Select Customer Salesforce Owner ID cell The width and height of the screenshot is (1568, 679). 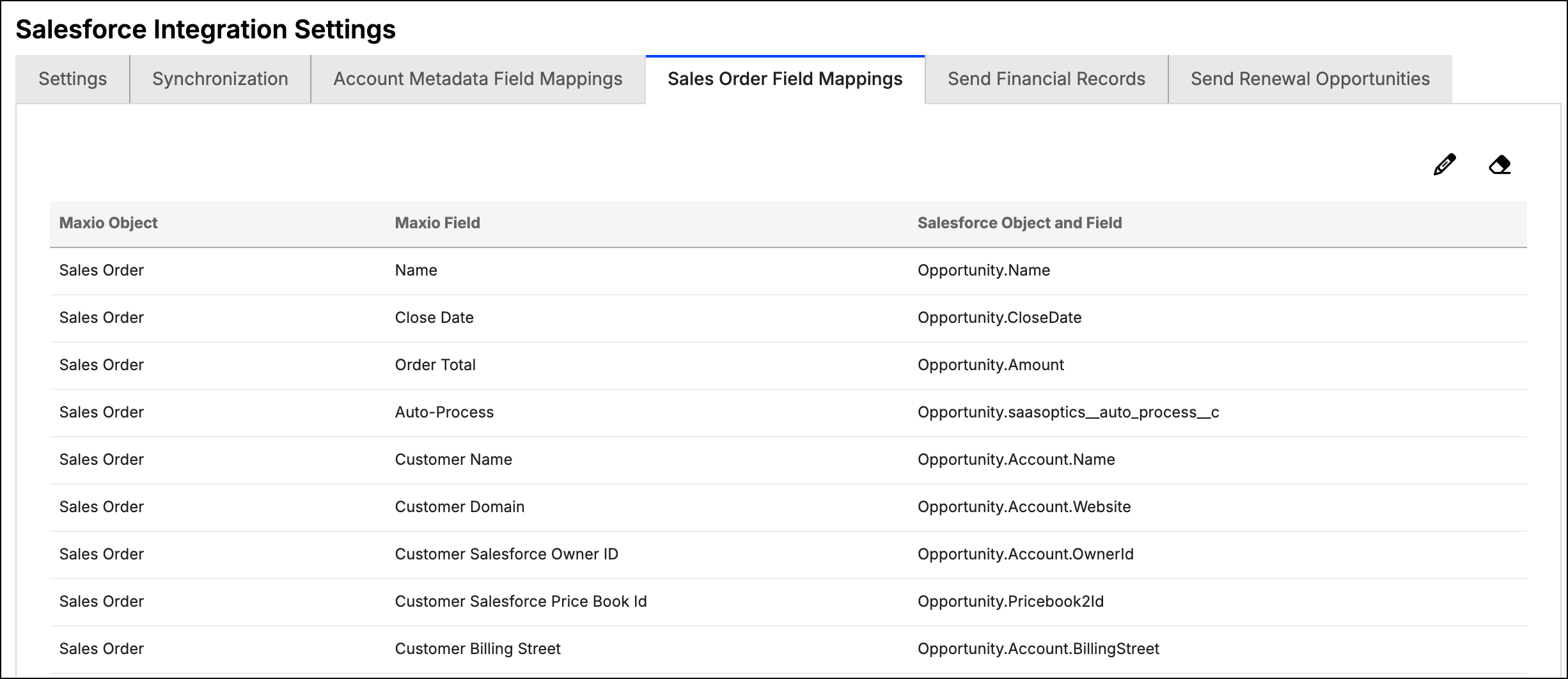click(506, 554)
